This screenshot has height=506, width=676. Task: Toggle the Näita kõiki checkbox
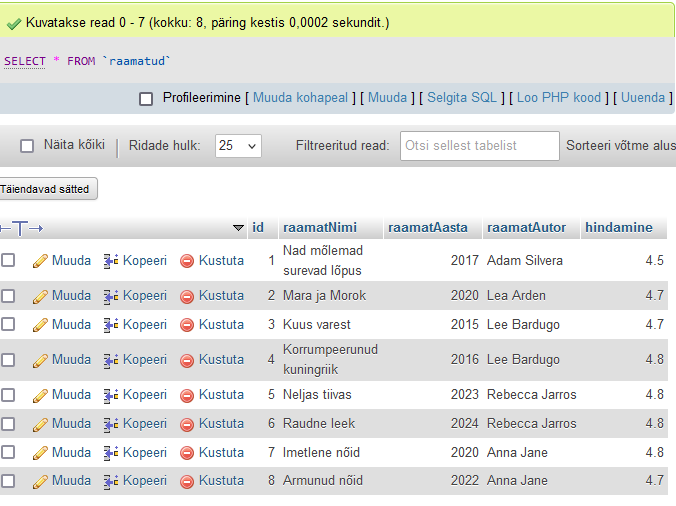(x=27, y=146)
